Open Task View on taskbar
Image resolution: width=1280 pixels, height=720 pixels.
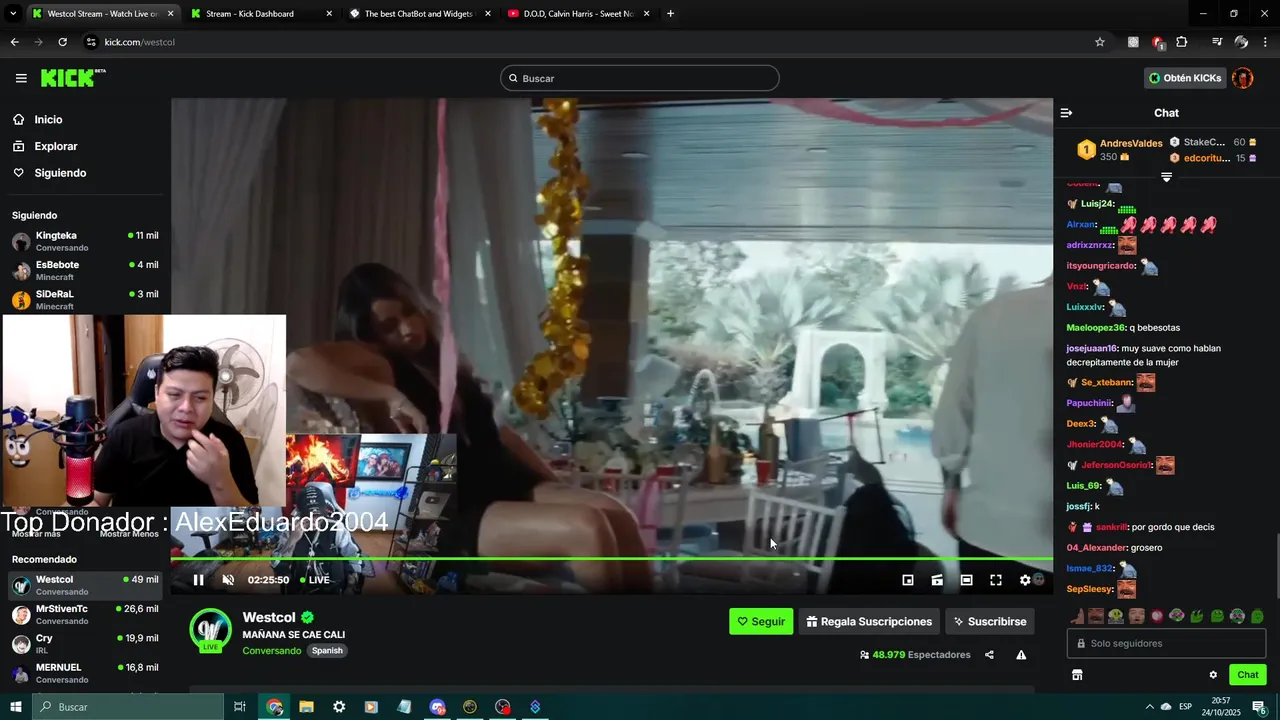pos(240,707)
